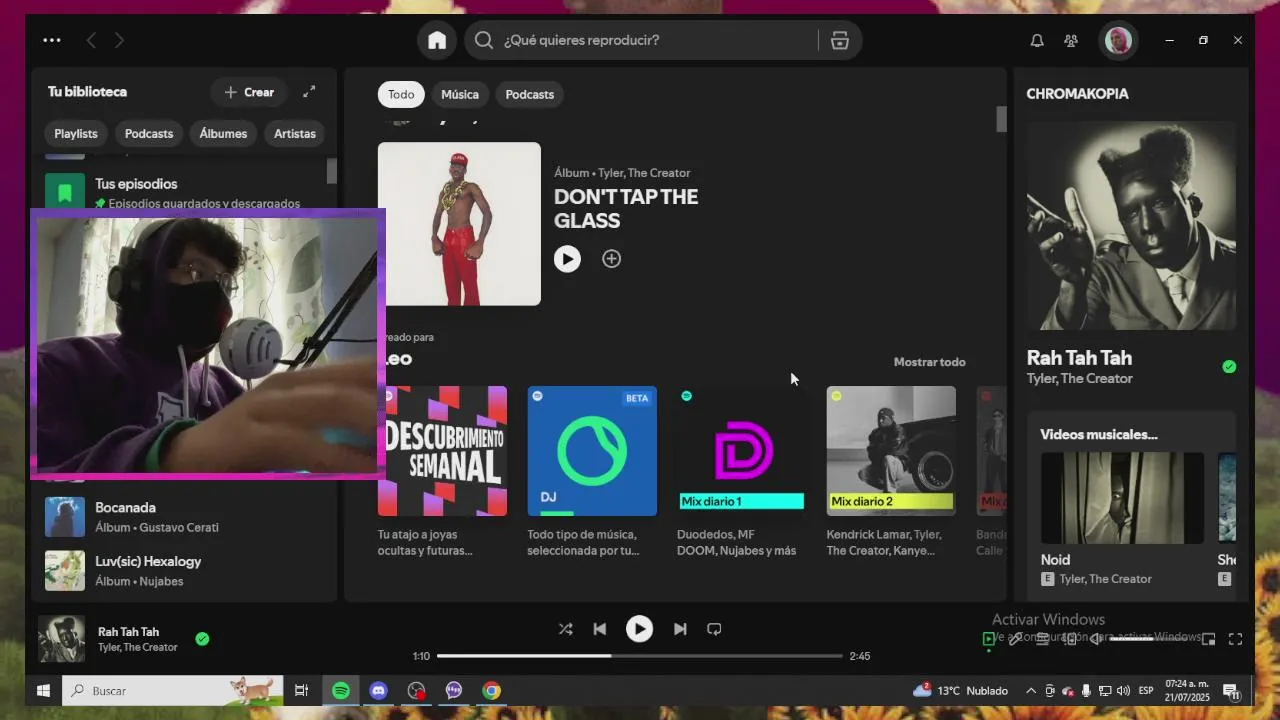Click the Crear button
This screenshot has width=1280, height=720.
coord(249,92)
